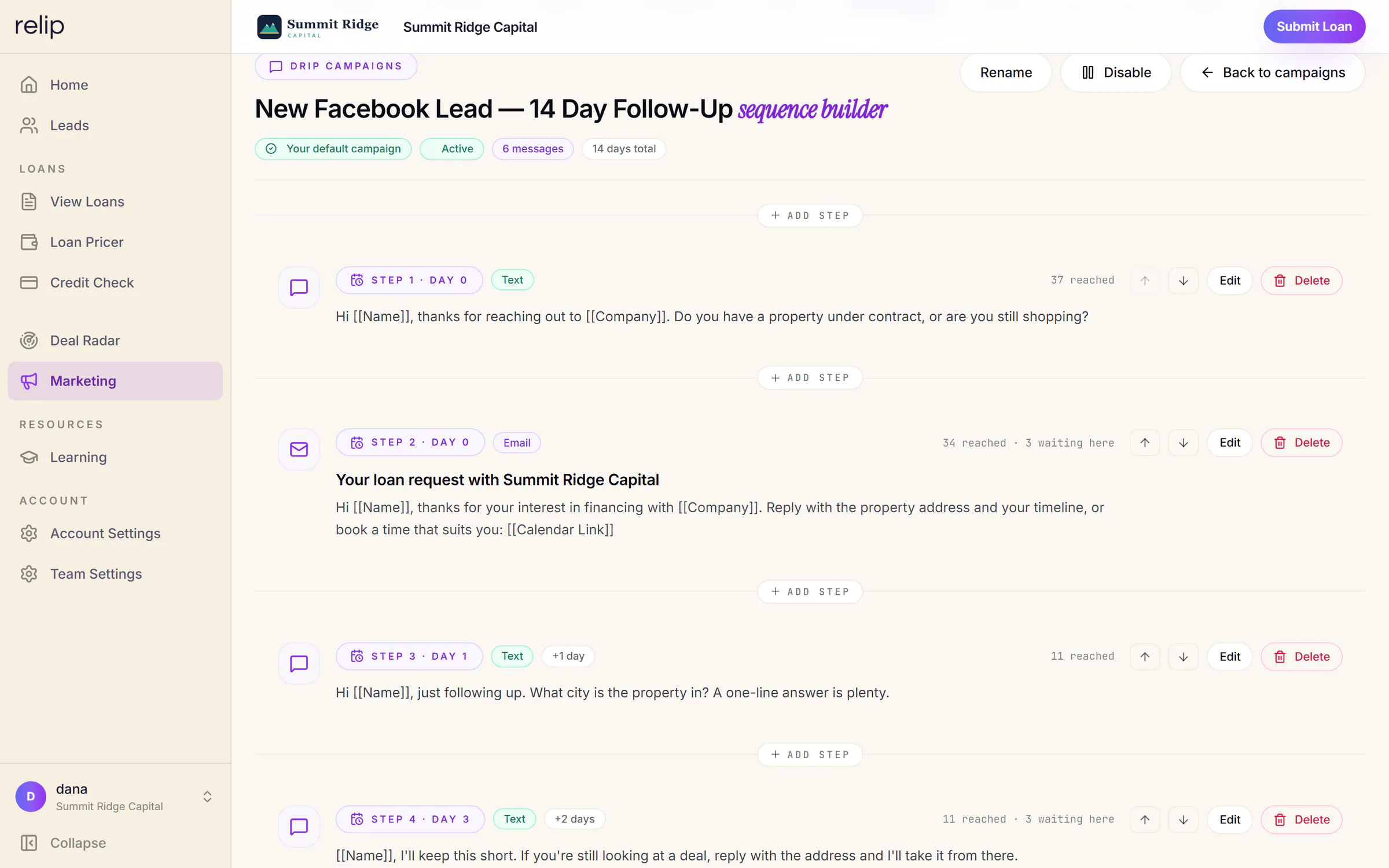The width and height of the screenshot is (1389, 868).
Task: Click "6 messages" pill
Action: (532, 149)
